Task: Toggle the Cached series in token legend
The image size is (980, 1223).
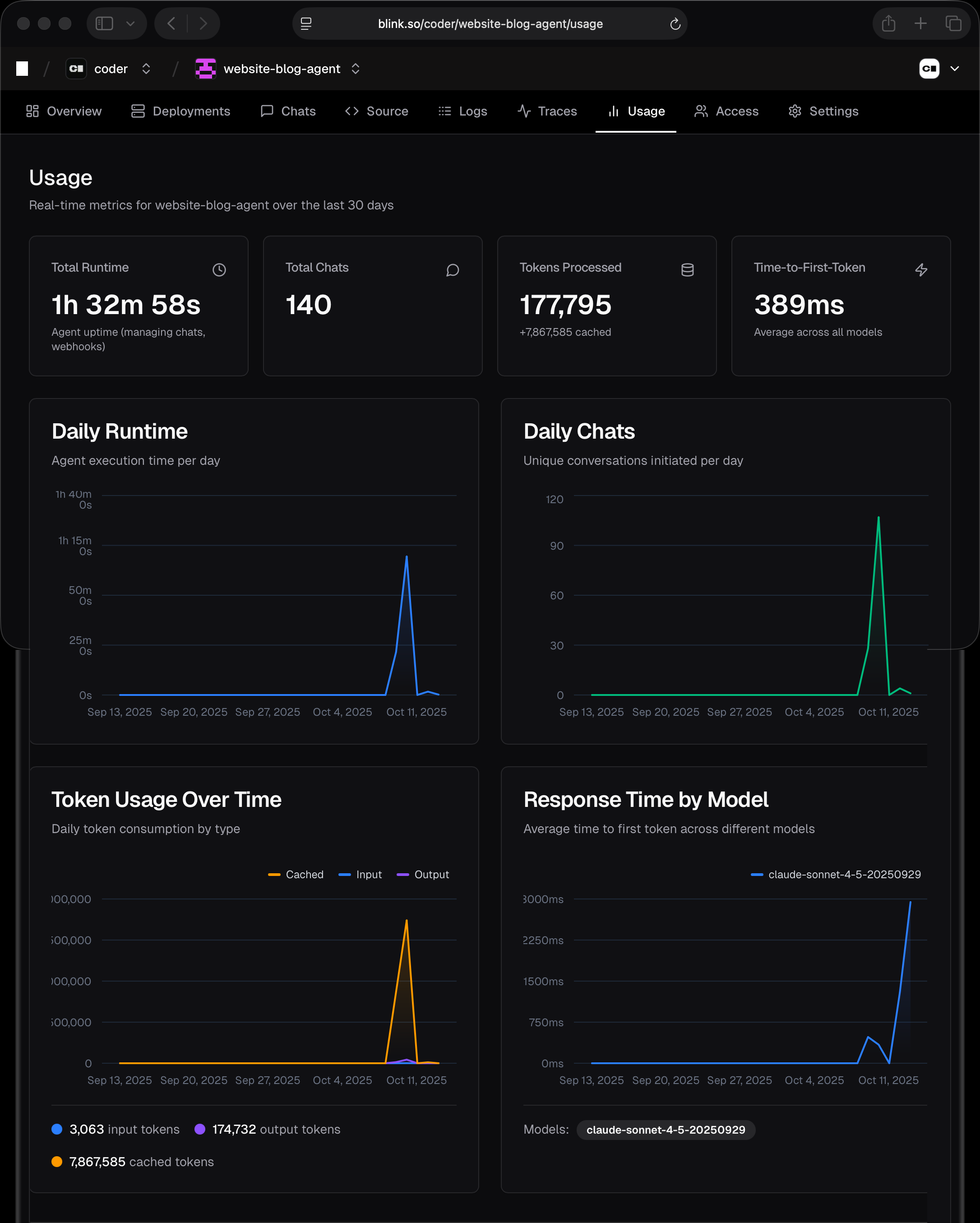Action: [x=296, y=874]
